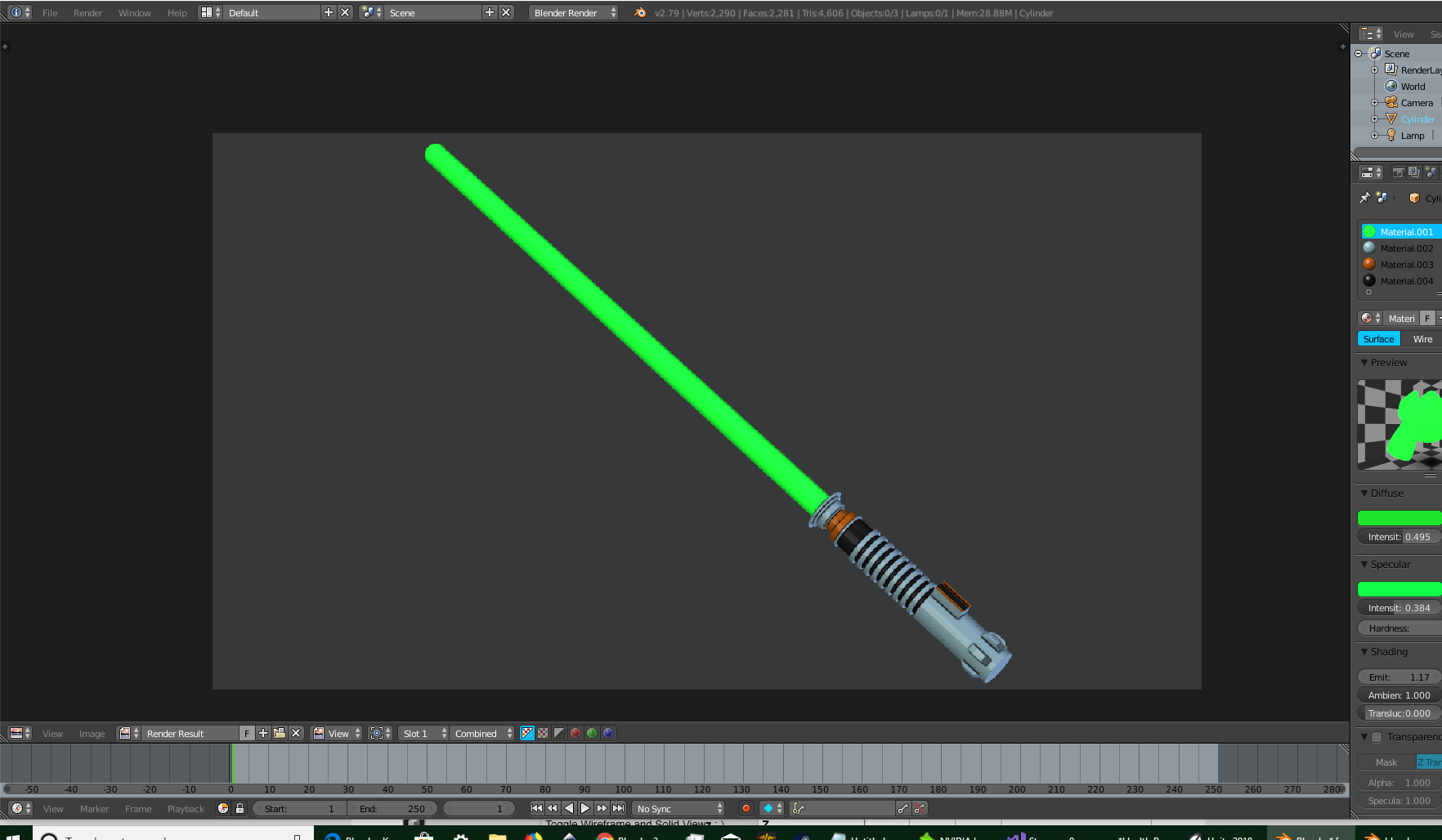Toggle fake user F for Render Result
The height and width of the screenshot is (840, 1442).
247,734
